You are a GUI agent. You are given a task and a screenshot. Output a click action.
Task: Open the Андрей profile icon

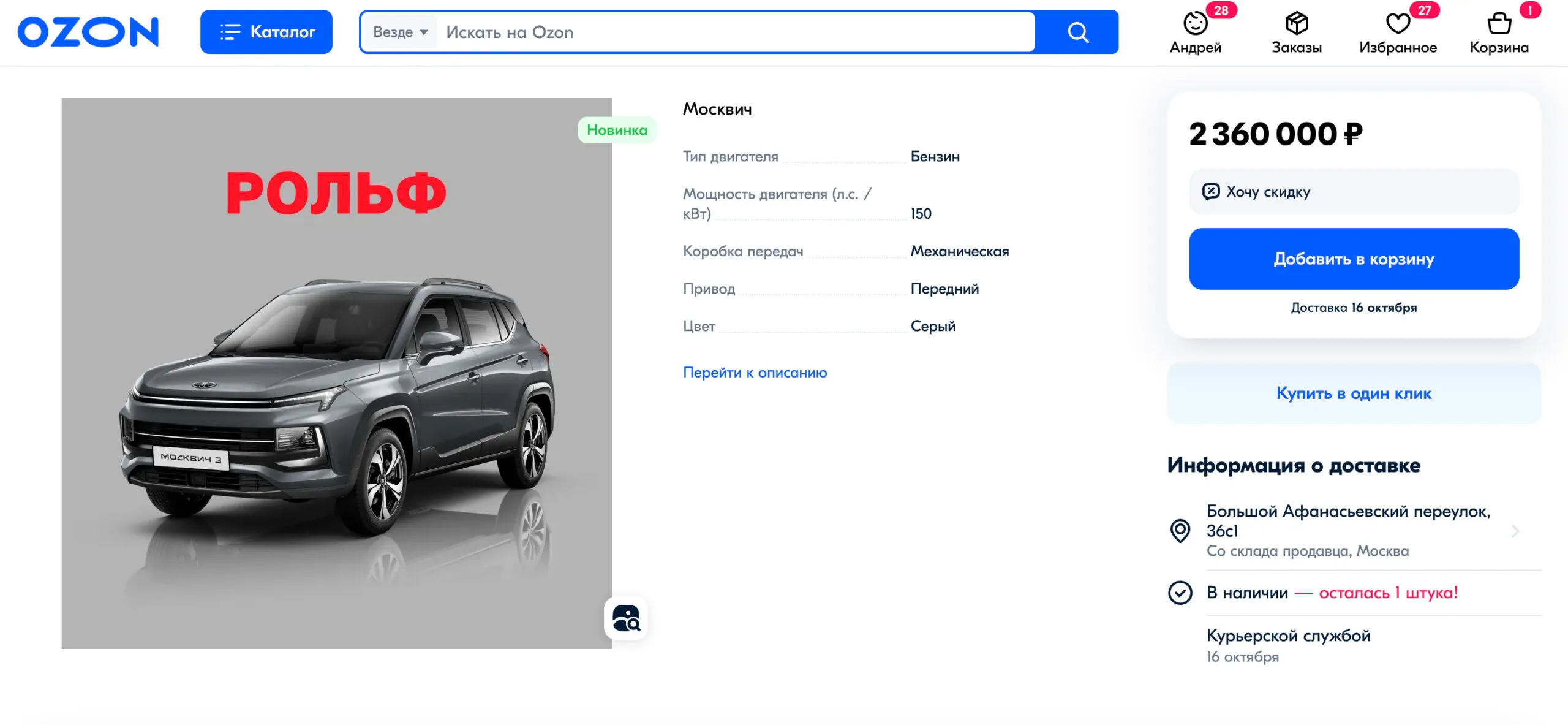(1195, 25)
